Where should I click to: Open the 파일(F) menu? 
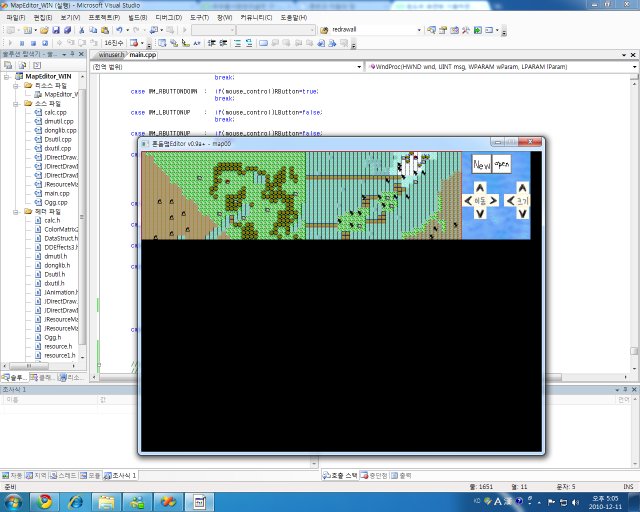point(16,18)
